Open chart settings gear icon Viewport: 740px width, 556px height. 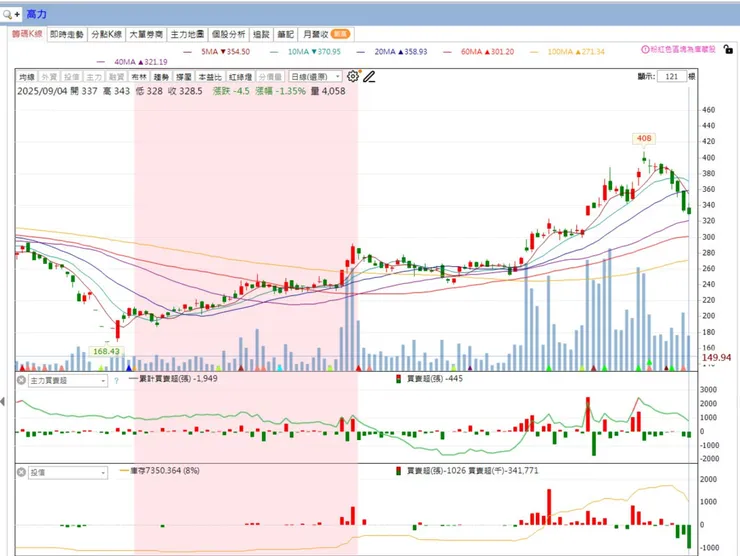coord(353,76)
